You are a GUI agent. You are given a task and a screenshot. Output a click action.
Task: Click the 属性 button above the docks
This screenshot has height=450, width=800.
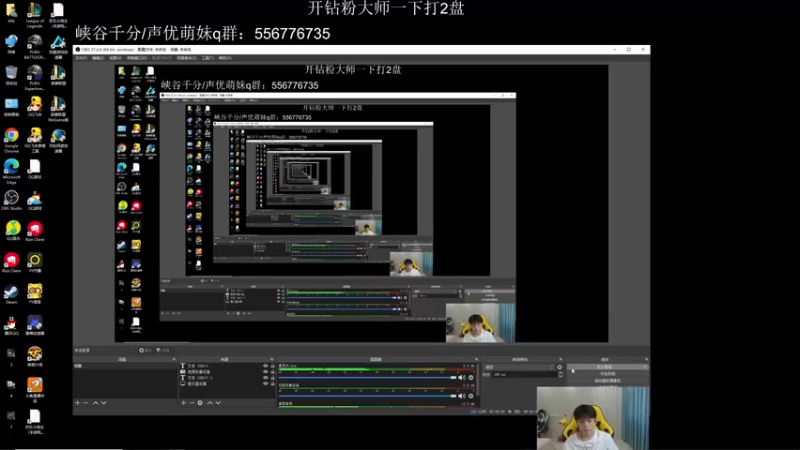tap(145, 350)
